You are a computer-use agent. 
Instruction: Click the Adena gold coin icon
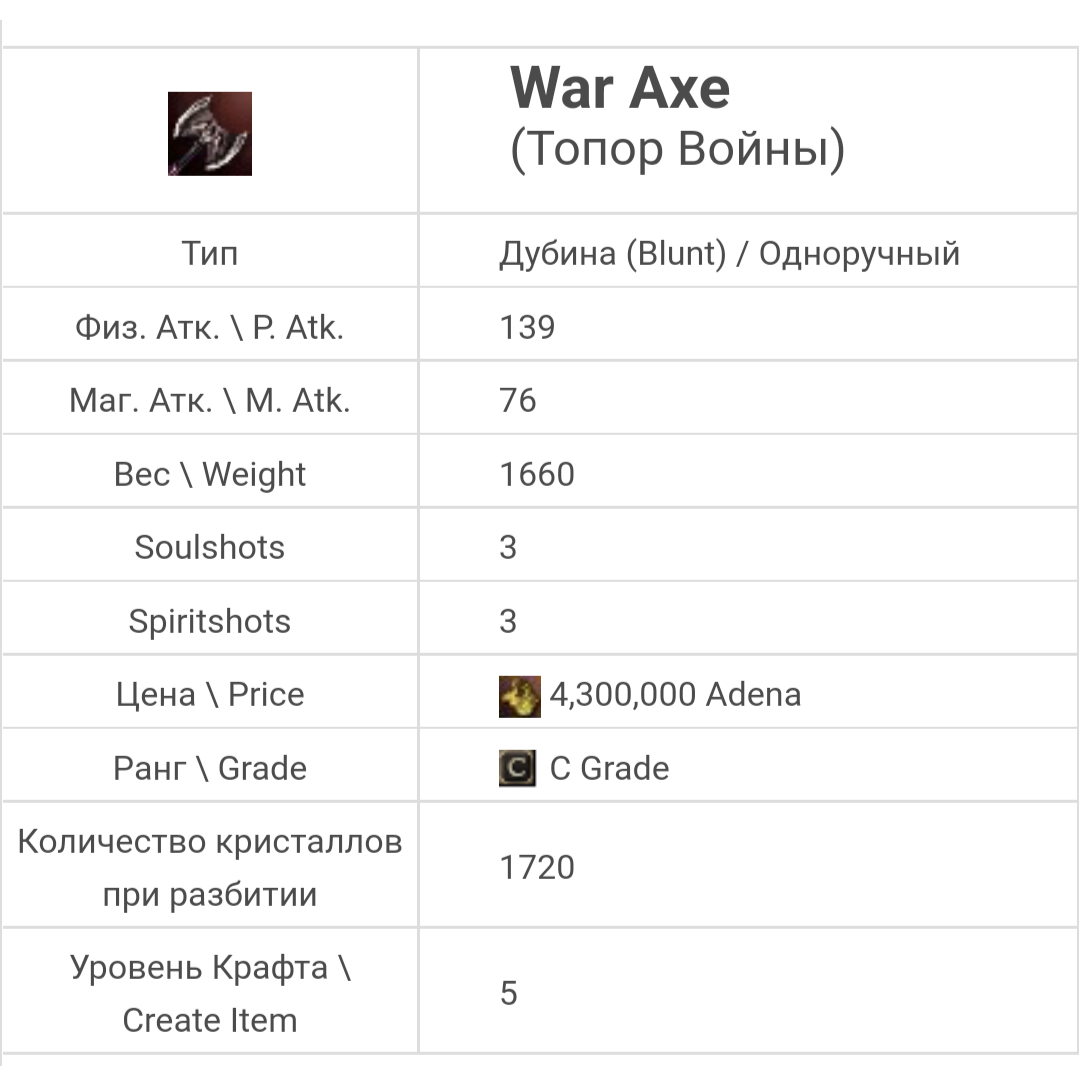coord(519,696)
